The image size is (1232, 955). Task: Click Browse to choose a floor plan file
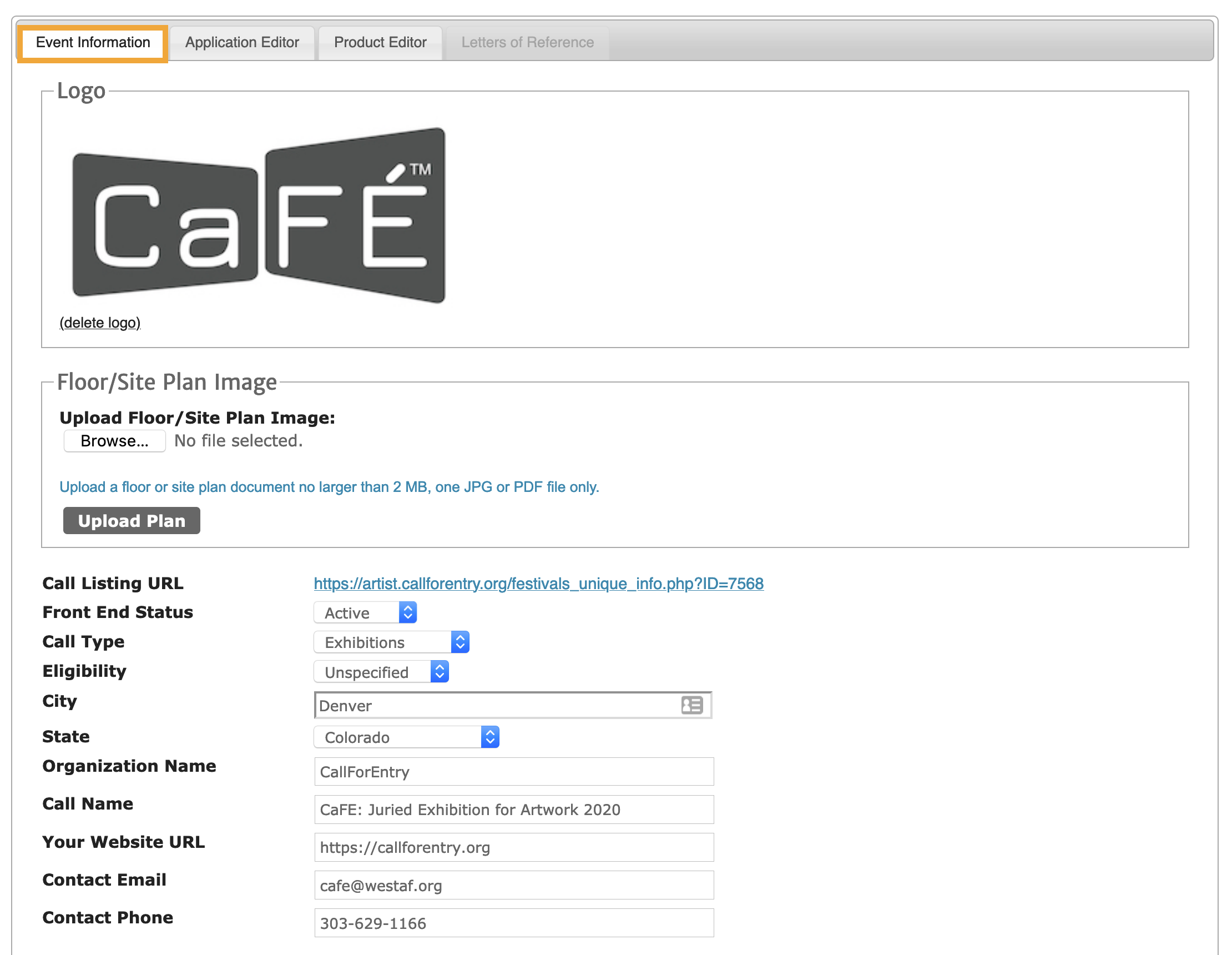click(x=114, y=441)
